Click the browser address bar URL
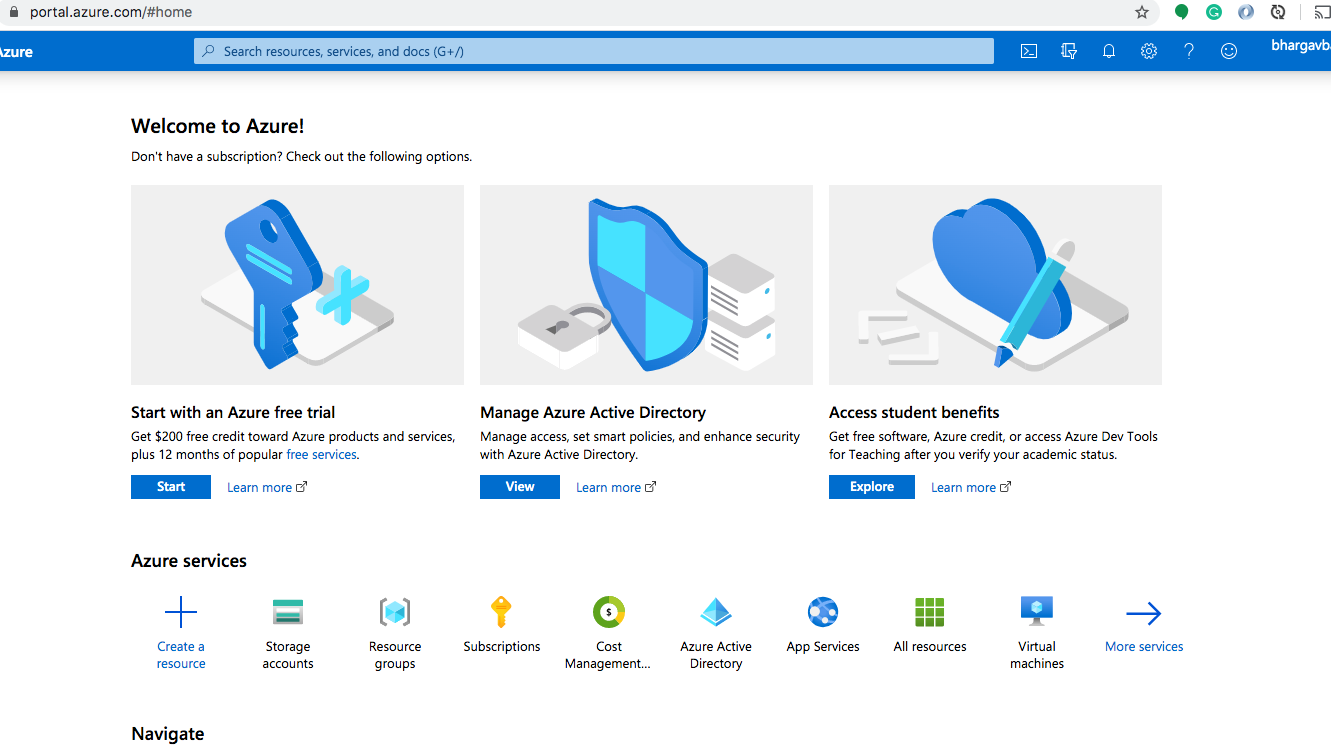 coord(111,12)
